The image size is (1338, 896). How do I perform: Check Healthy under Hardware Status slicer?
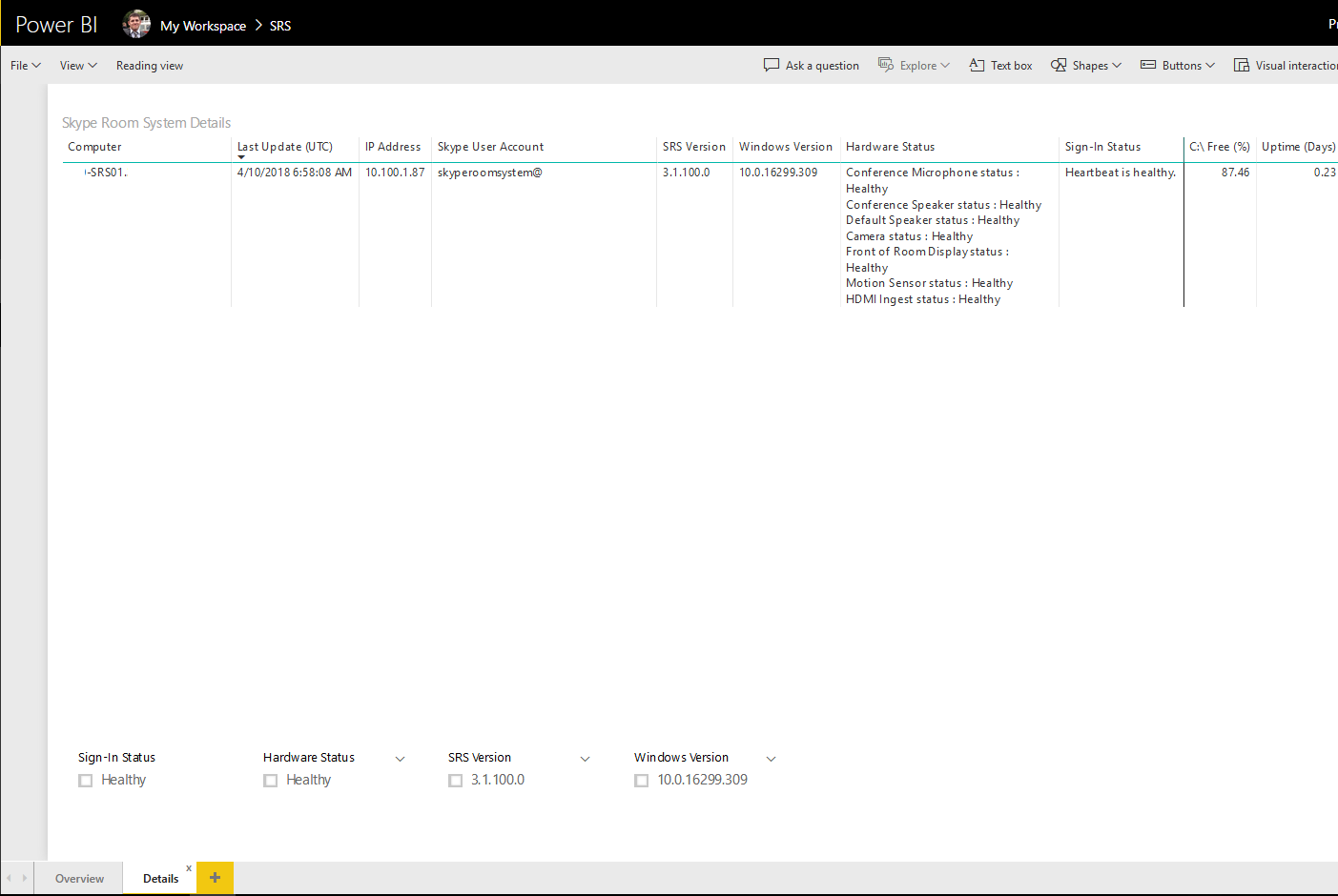[271, 781]
